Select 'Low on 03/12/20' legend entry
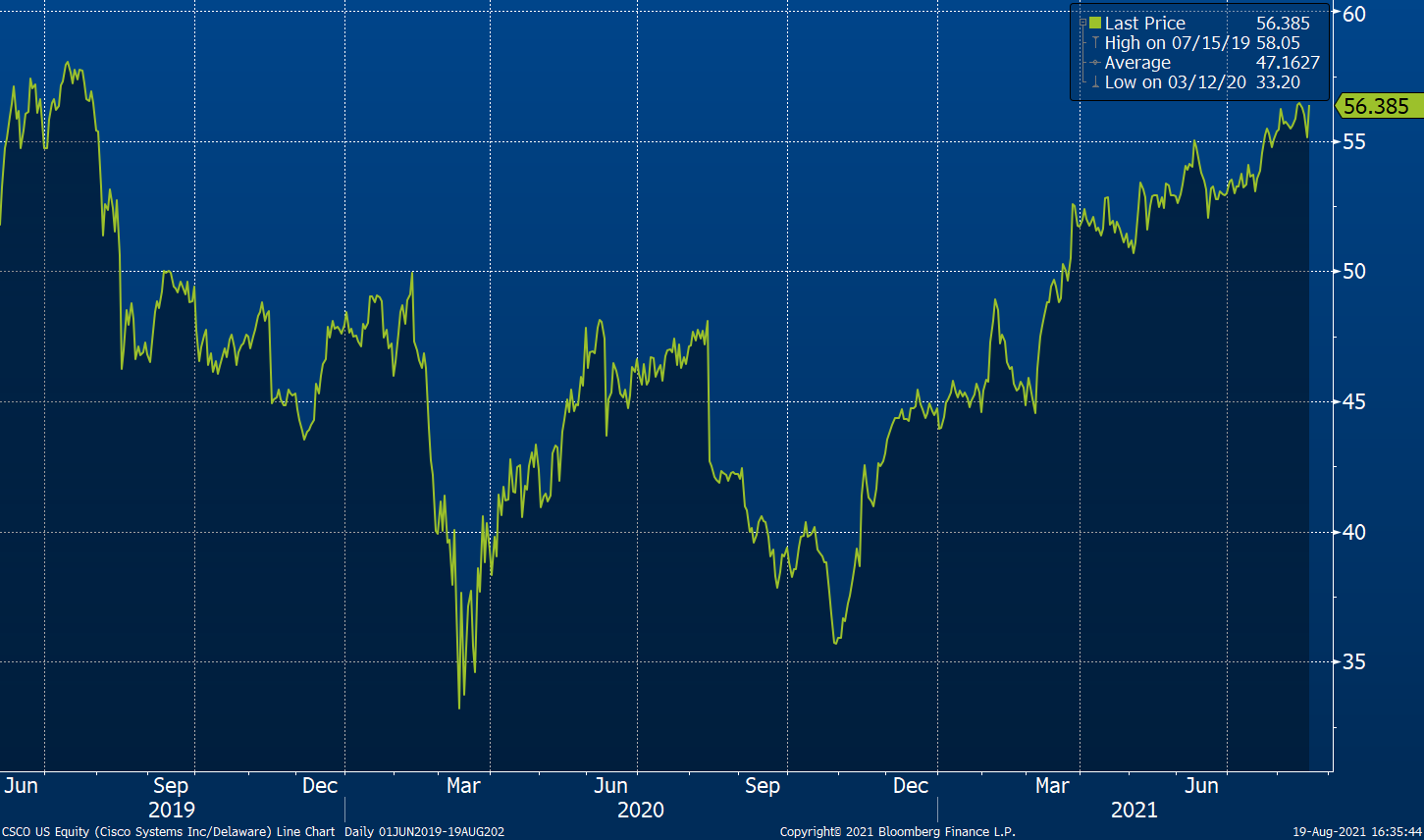The height and width of the screenshot is (840, 1424). click(1176, 82)
